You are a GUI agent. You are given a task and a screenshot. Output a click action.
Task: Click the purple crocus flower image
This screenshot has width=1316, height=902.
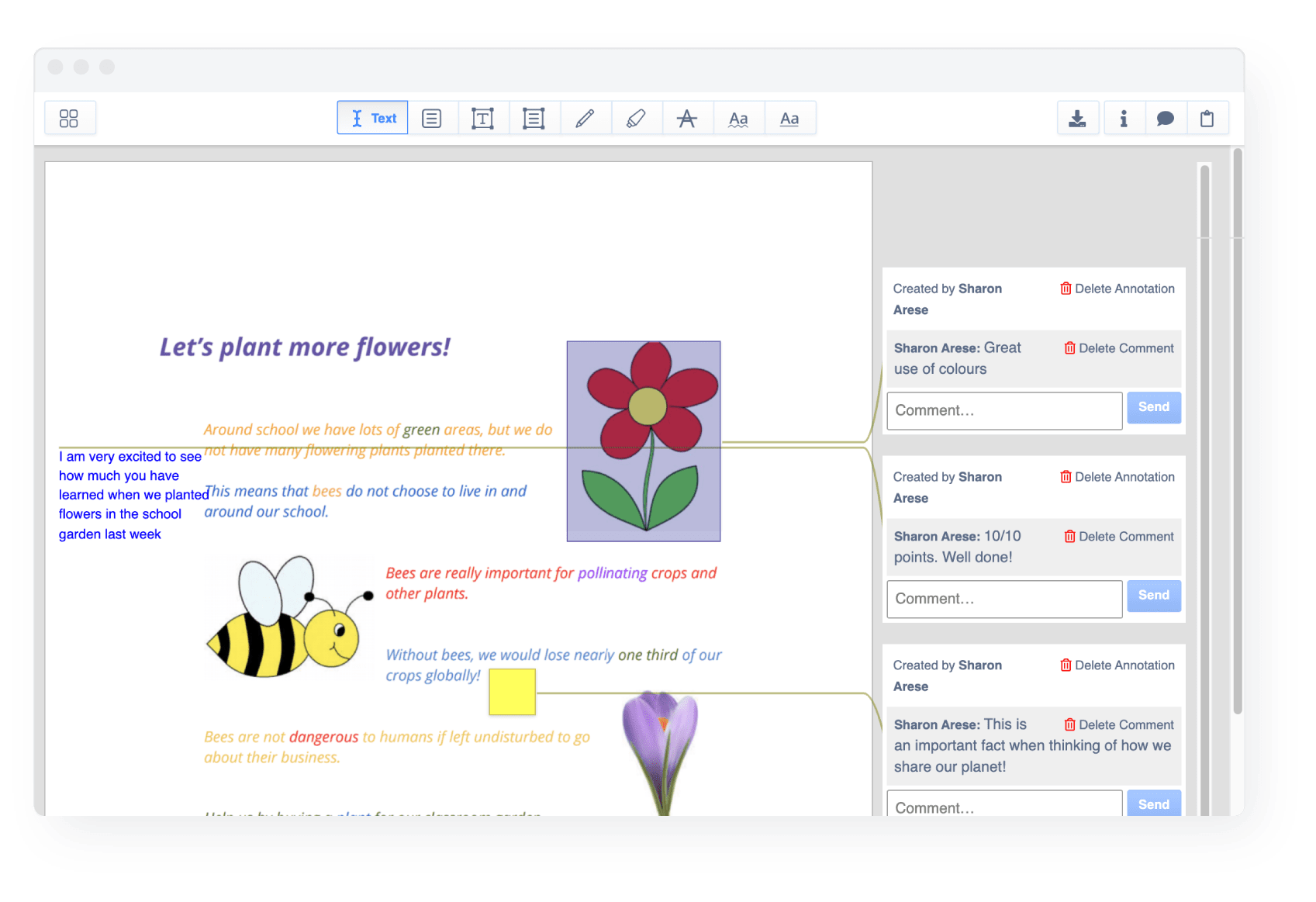point(661,752)
